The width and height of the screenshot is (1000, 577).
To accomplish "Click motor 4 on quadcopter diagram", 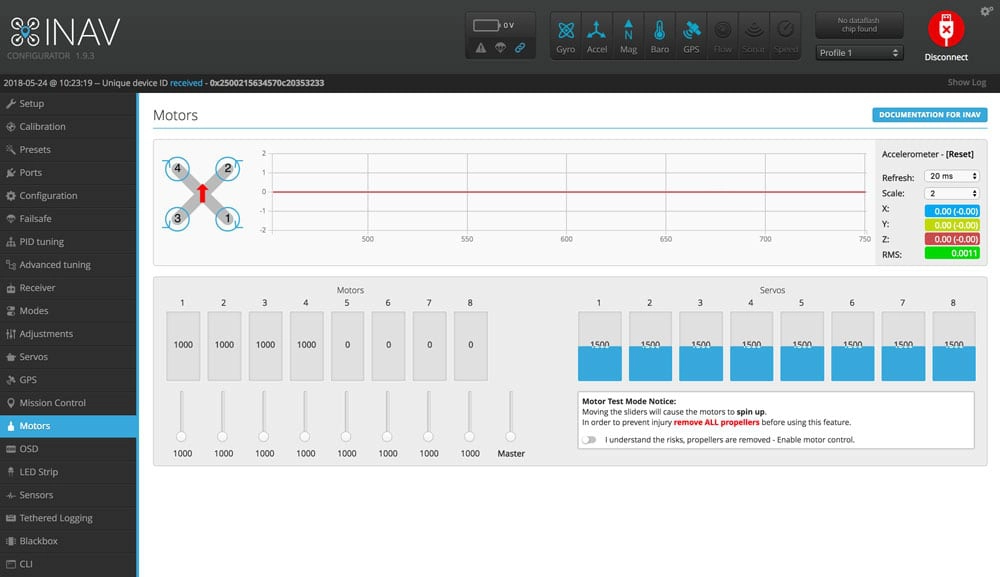I will pyautogui.click(x=177, y=169).
